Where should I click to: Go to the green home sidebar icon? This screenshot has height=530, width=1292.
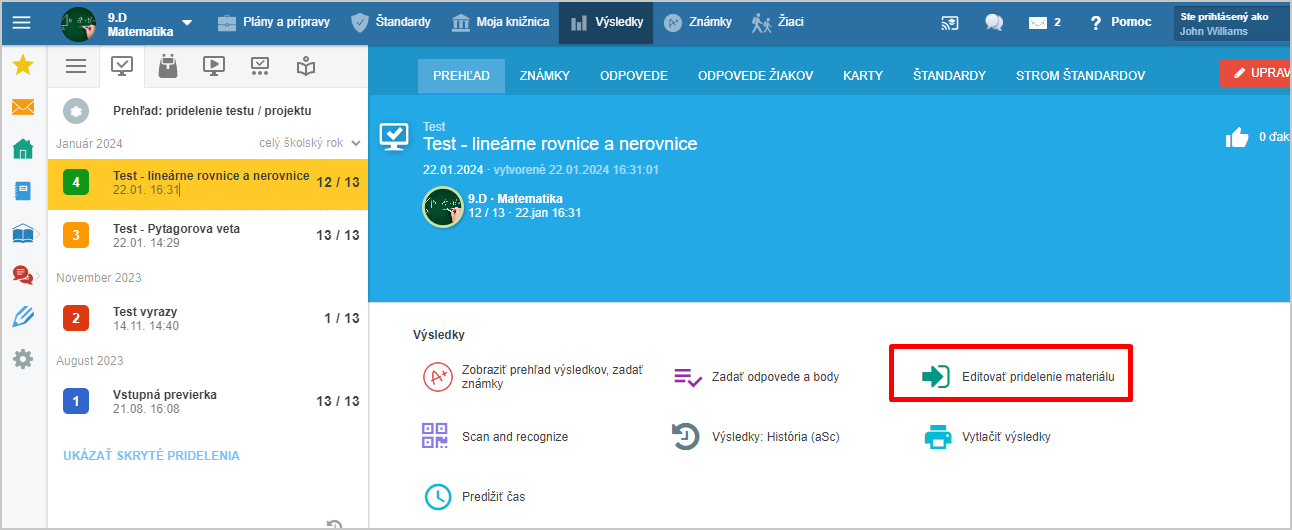point(23,149)
